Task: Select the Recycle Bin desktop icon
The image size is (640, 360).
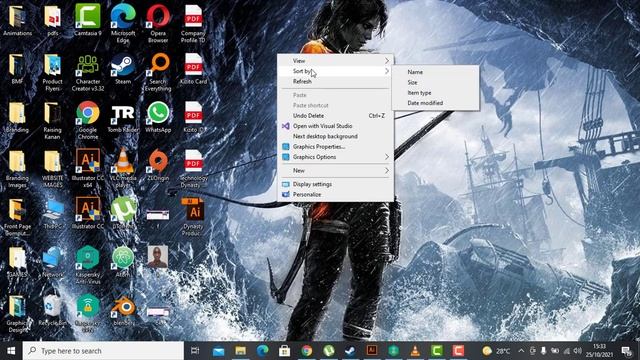Action: click(x=52, y=310)
